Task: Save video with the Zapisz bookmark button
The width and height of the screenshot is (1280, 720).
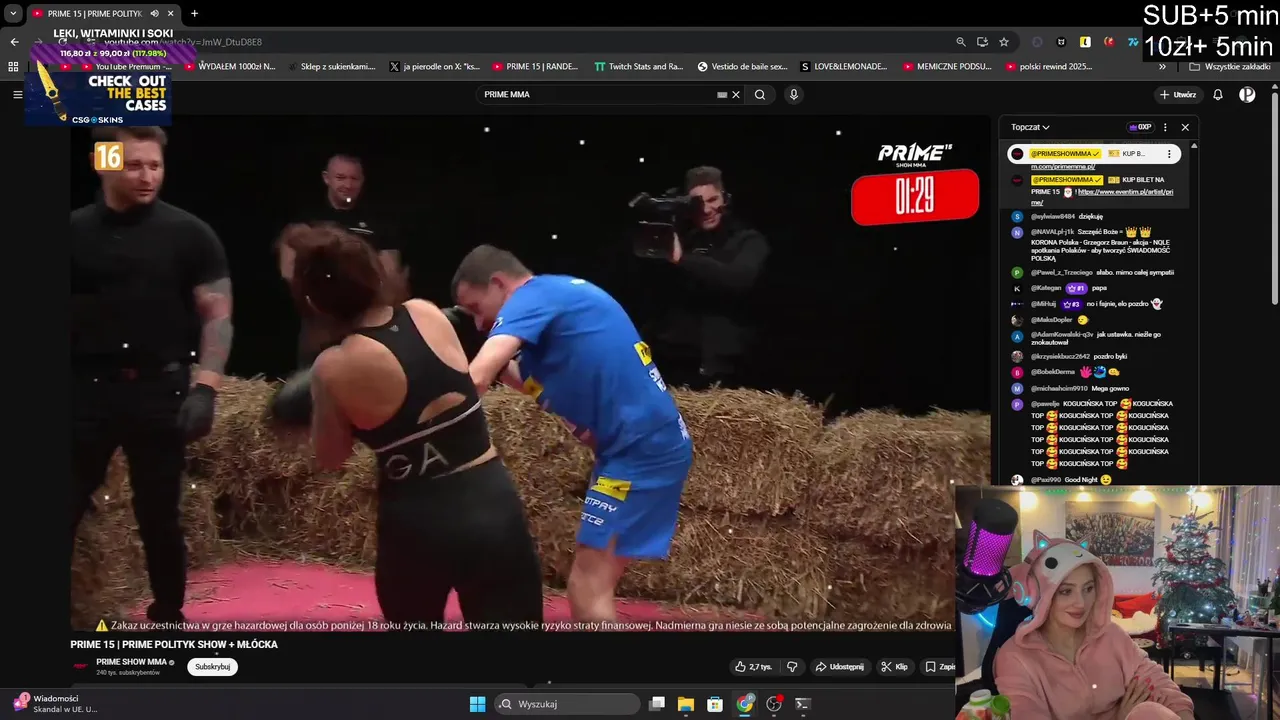Action: tap(938, 666)
